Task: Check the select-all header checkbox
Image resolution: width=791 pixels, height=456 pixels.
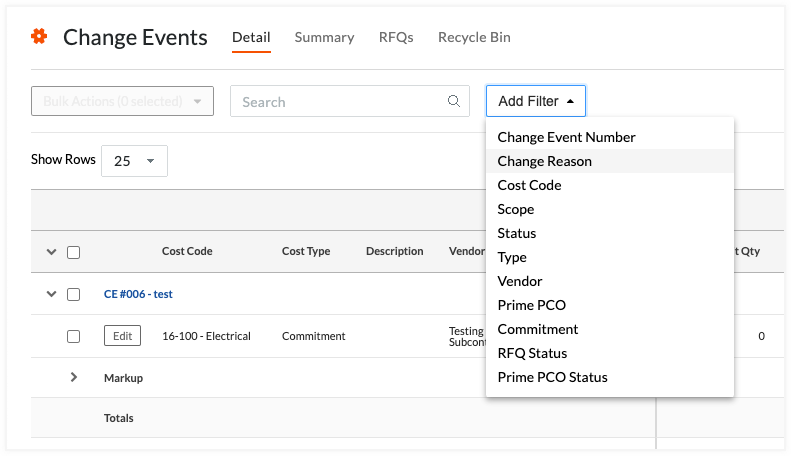Action: (x=73, y=252)
